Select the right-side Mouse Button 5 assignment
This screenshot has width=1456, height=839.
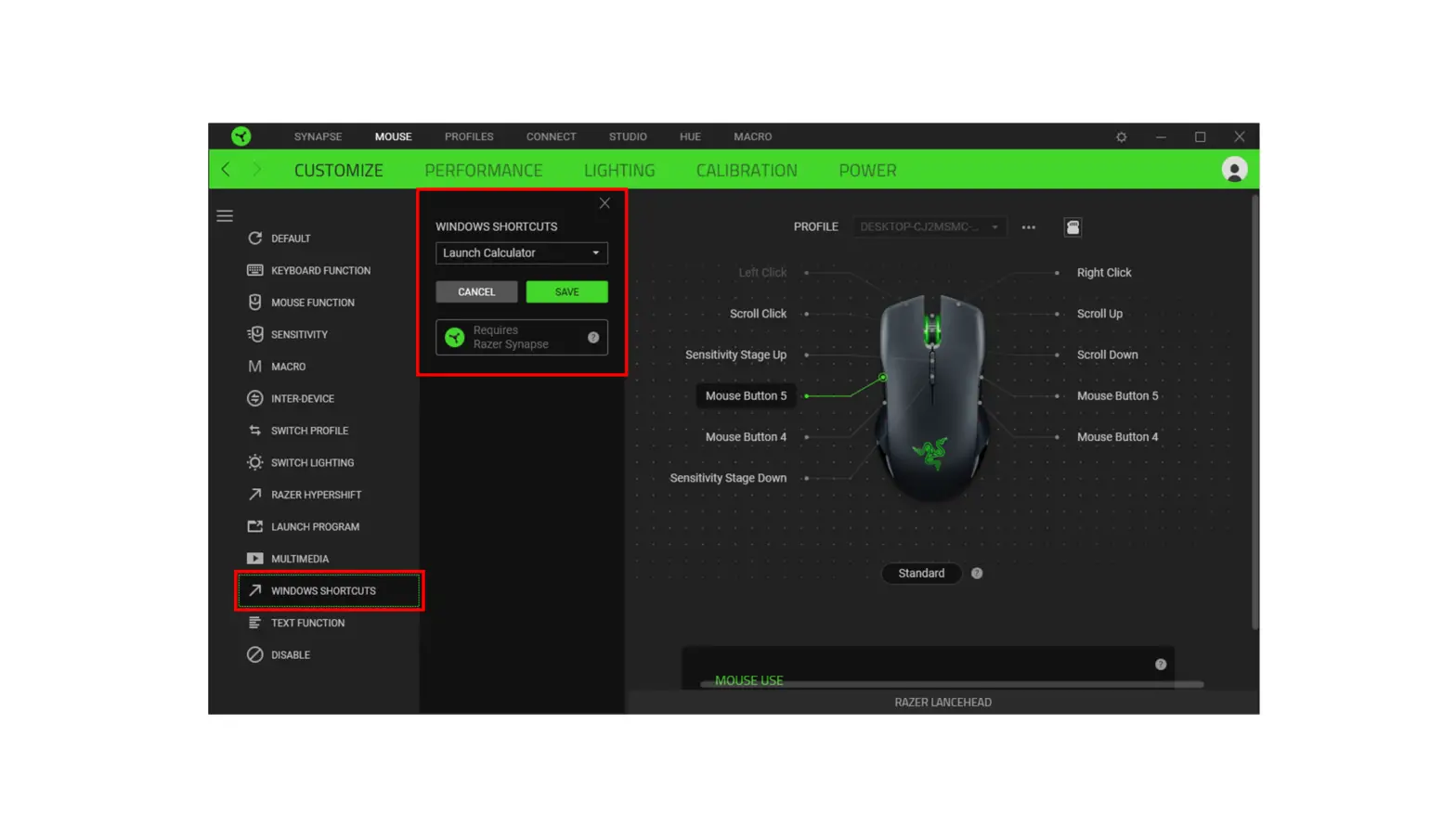1117,395
